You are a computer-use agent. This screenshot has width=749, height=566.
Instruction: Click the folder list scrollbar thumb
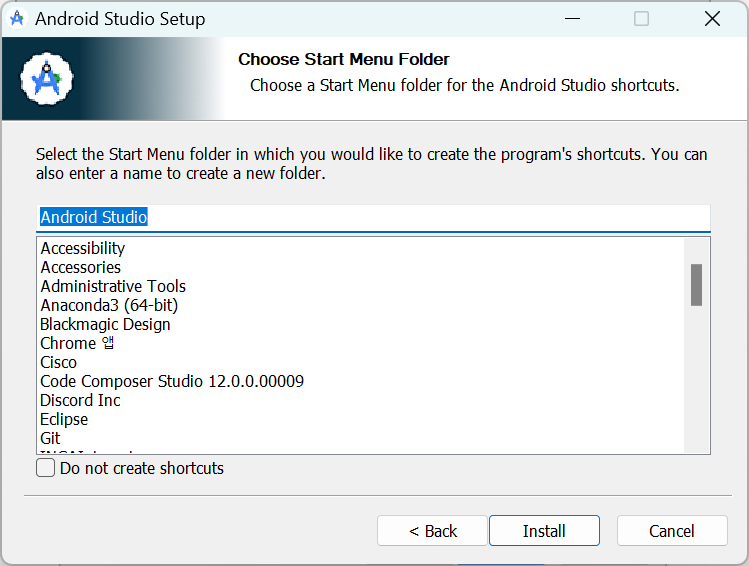click(x=696, y=285)
